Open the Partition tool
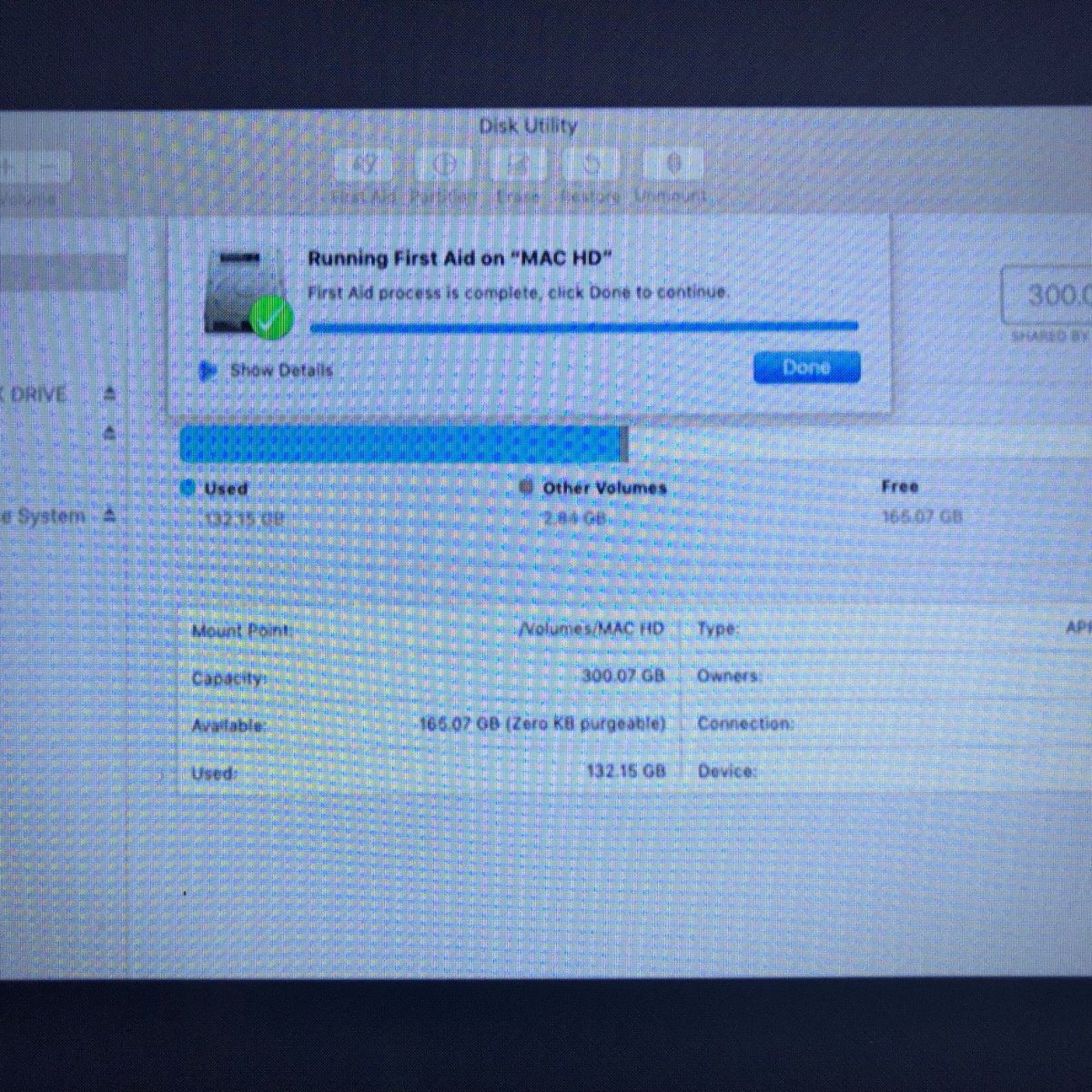Screen dimensions: 1092x1092 pos(443,166)
